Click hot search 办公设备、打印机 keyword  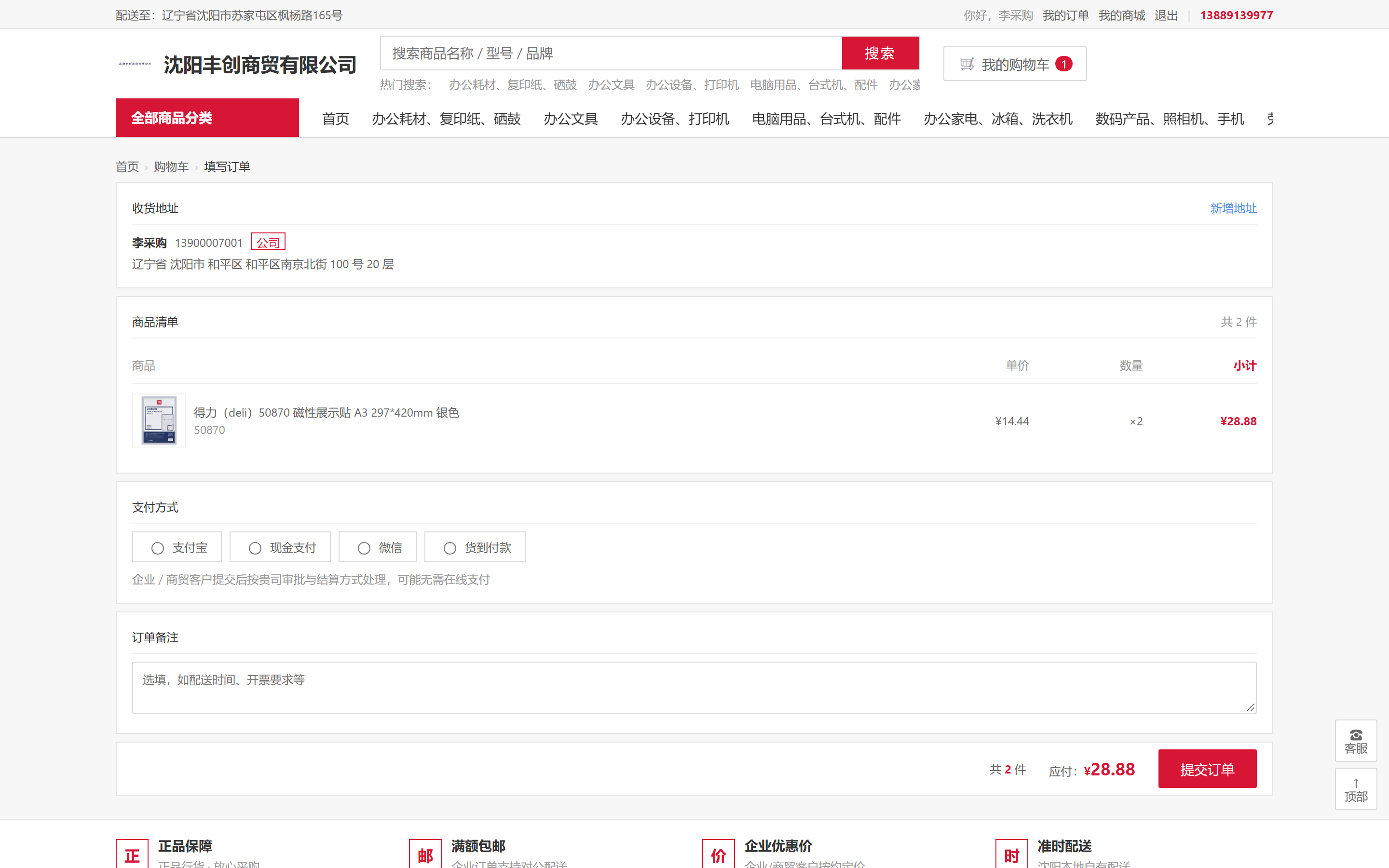pyautogui.click(x=692, y=85)
